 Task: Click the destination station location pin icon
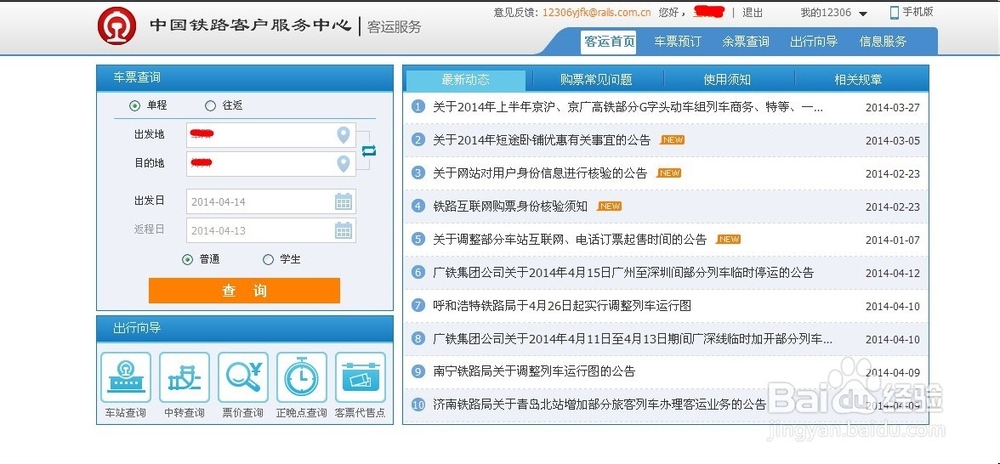344,164
